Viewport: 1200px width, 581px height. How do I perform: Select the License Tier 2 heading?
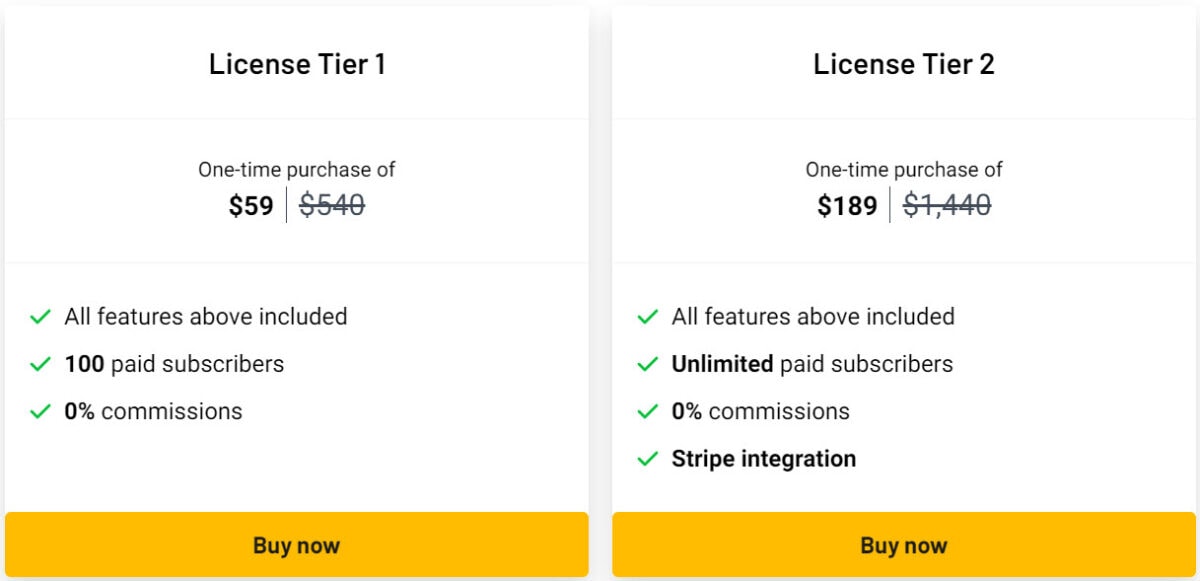click(904, 64)
